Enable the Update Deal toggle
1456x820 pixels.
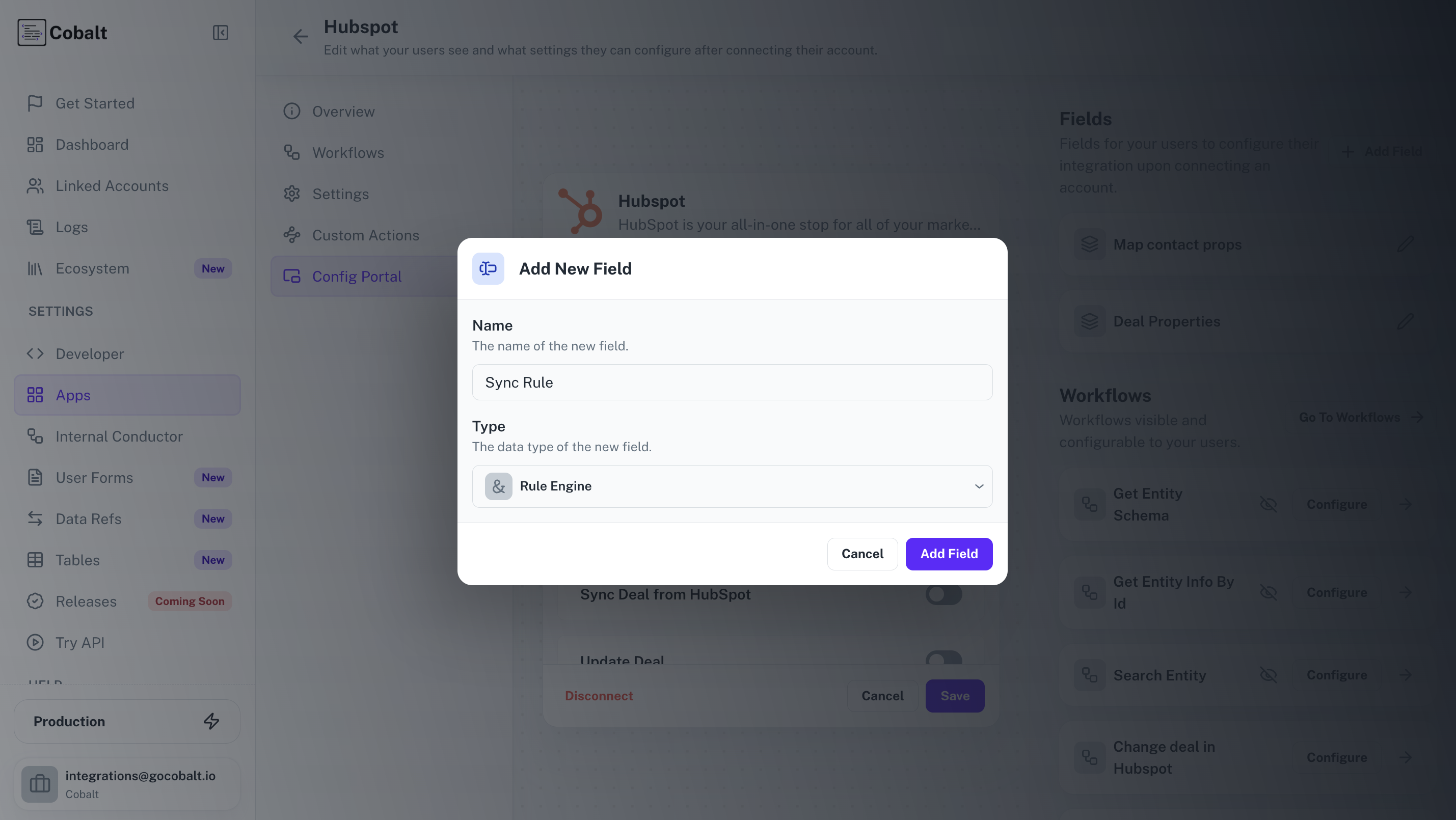point(944,660)
